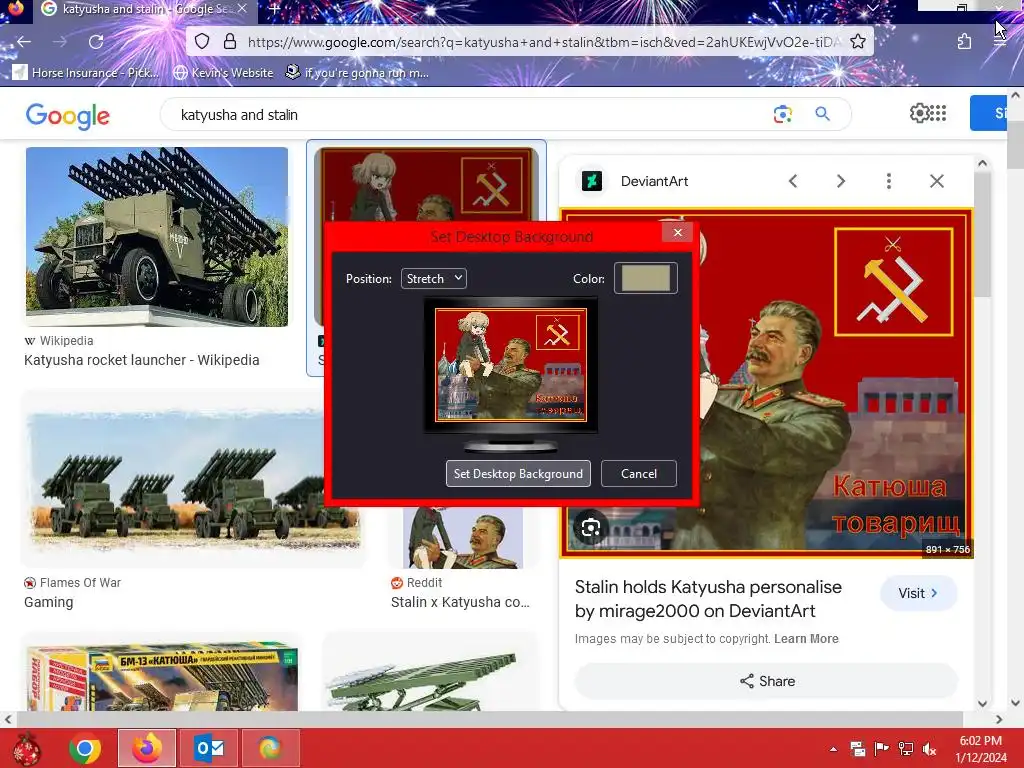1024x768 pixels.
Task: Open the tracking protection shield icon
Action: [x=202, y=42]
